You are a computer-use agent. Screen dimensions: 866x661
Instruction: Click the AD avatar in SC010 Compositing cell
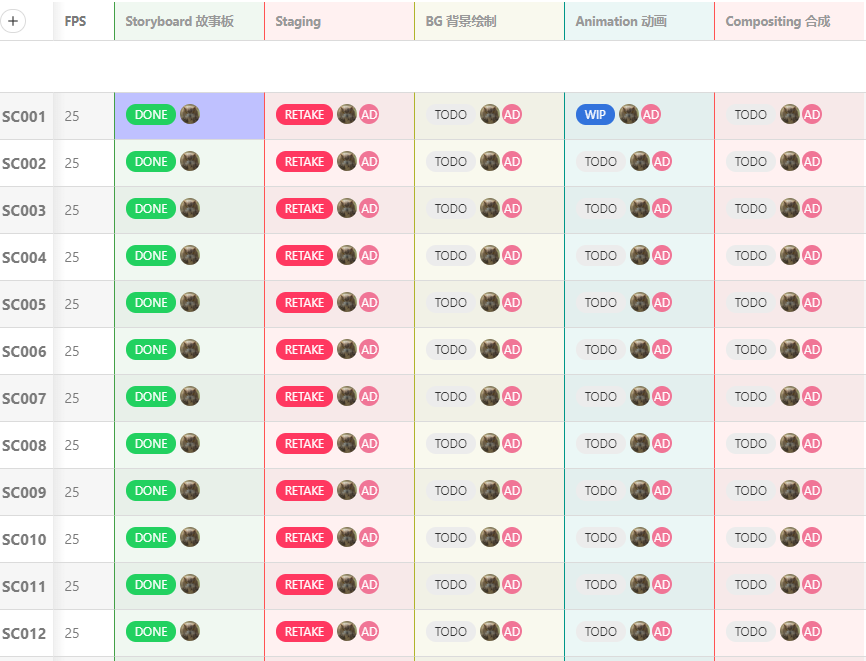pyautogui.click(x=812, y=537)
